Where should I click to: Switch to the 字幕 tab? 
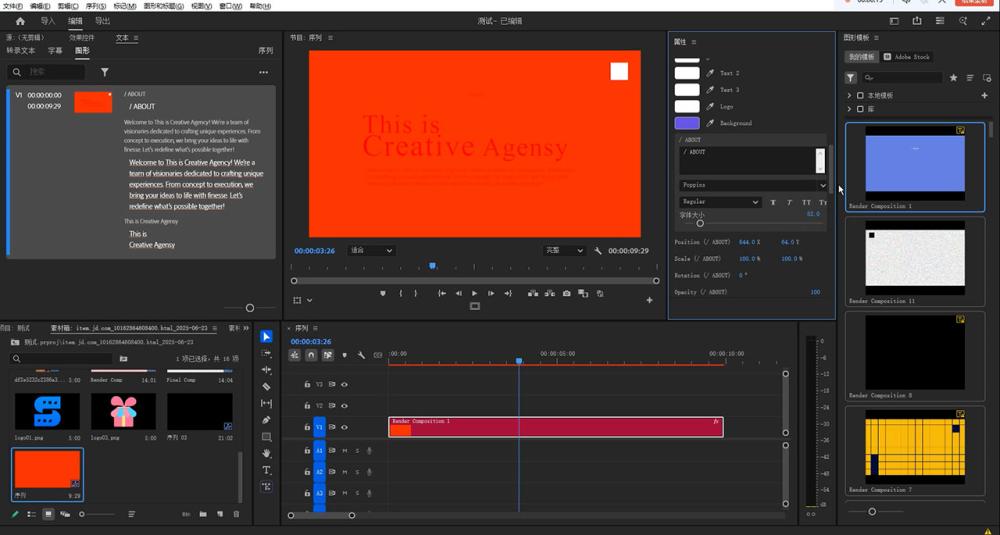click(x=55, y=50)
